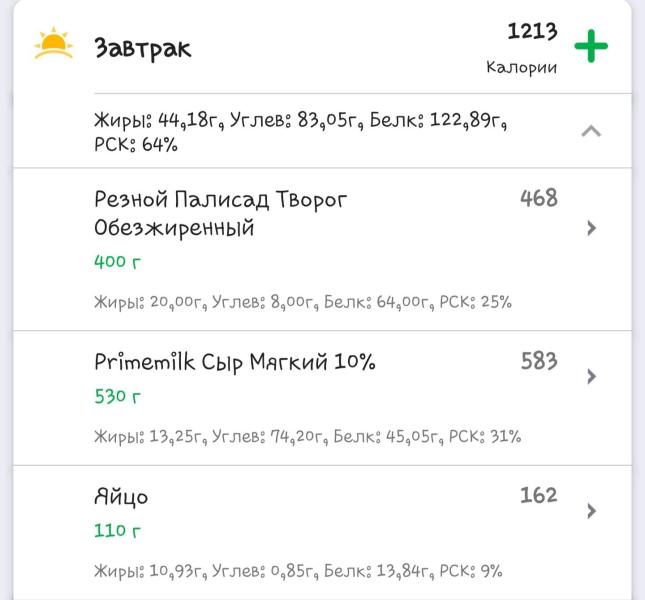Open Резной Палисад Творог entry arrow

pyautogui.click(x=592, y=228)
